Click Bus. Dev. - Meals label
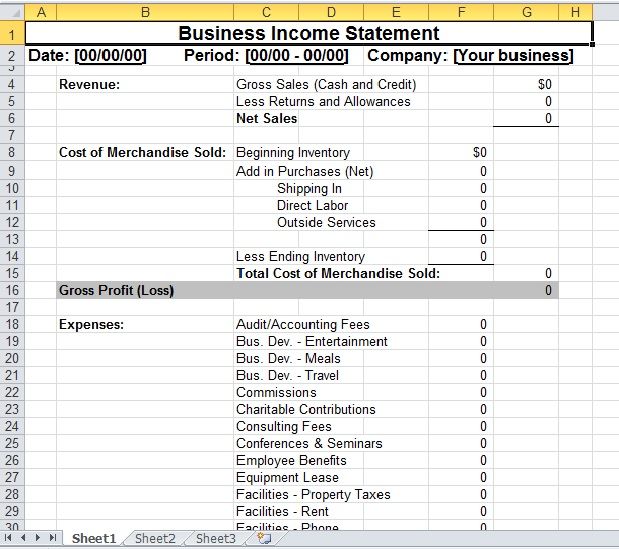Viewport: 619px width, 549px height. tap(288, 358)
